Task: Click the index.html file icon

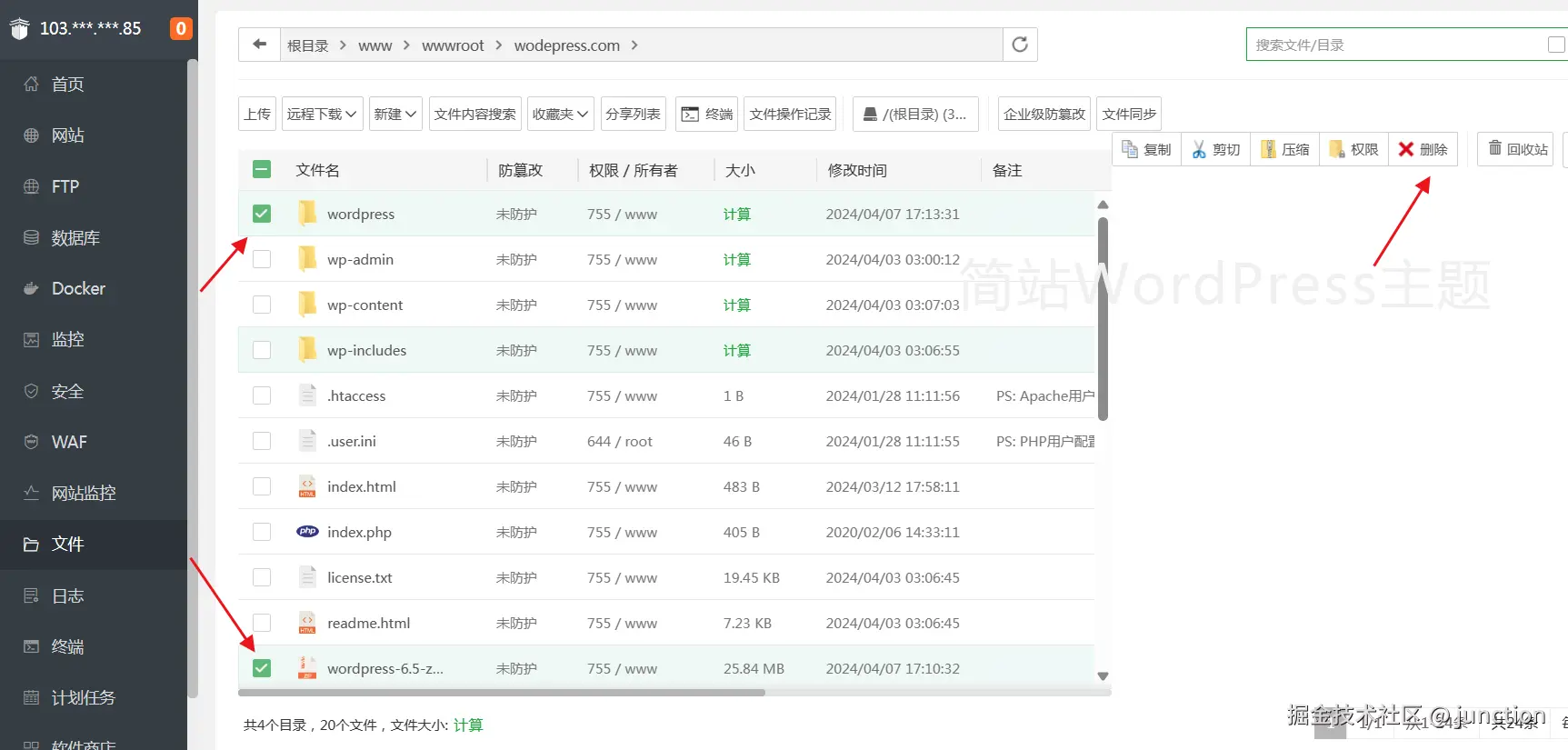Action: [x=307, y=486]
